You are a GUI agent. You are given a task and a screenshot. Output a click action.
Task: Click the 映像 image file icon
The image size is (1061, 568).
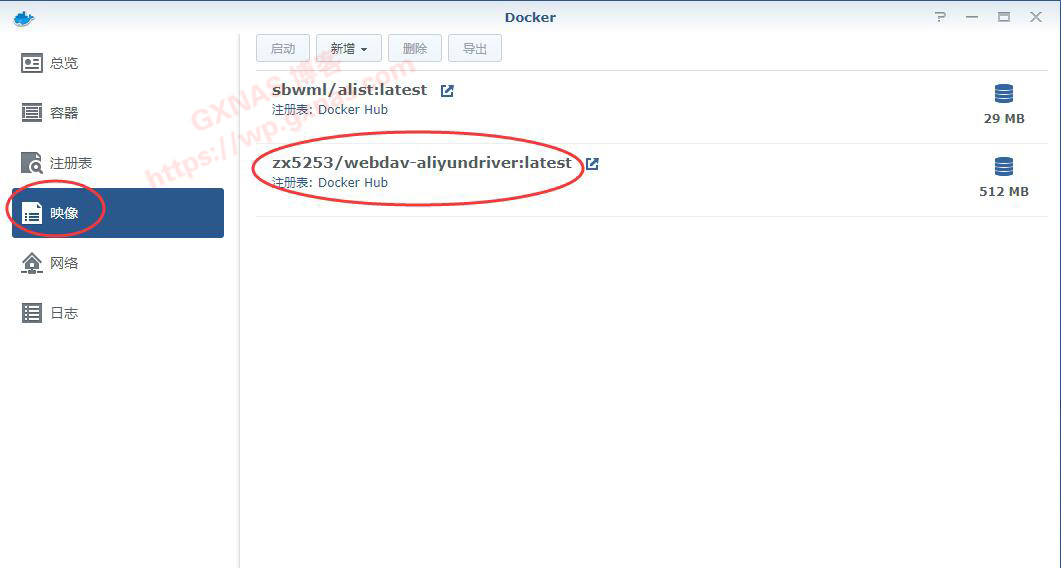coord(32,213)
